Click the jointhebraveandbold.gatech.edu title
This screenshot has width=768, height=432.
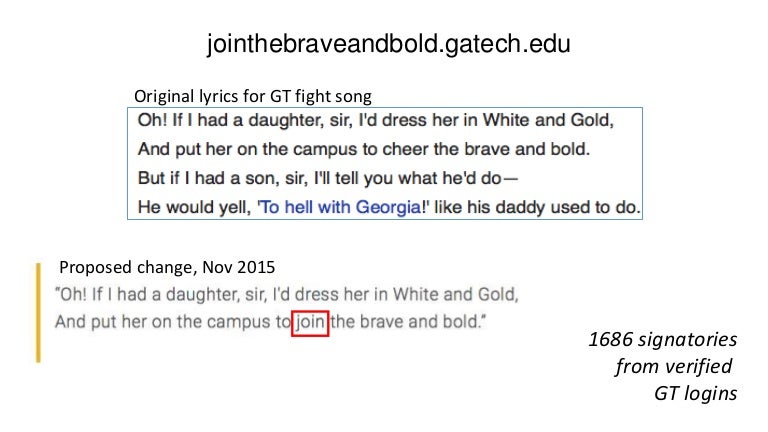coord(388,44)
